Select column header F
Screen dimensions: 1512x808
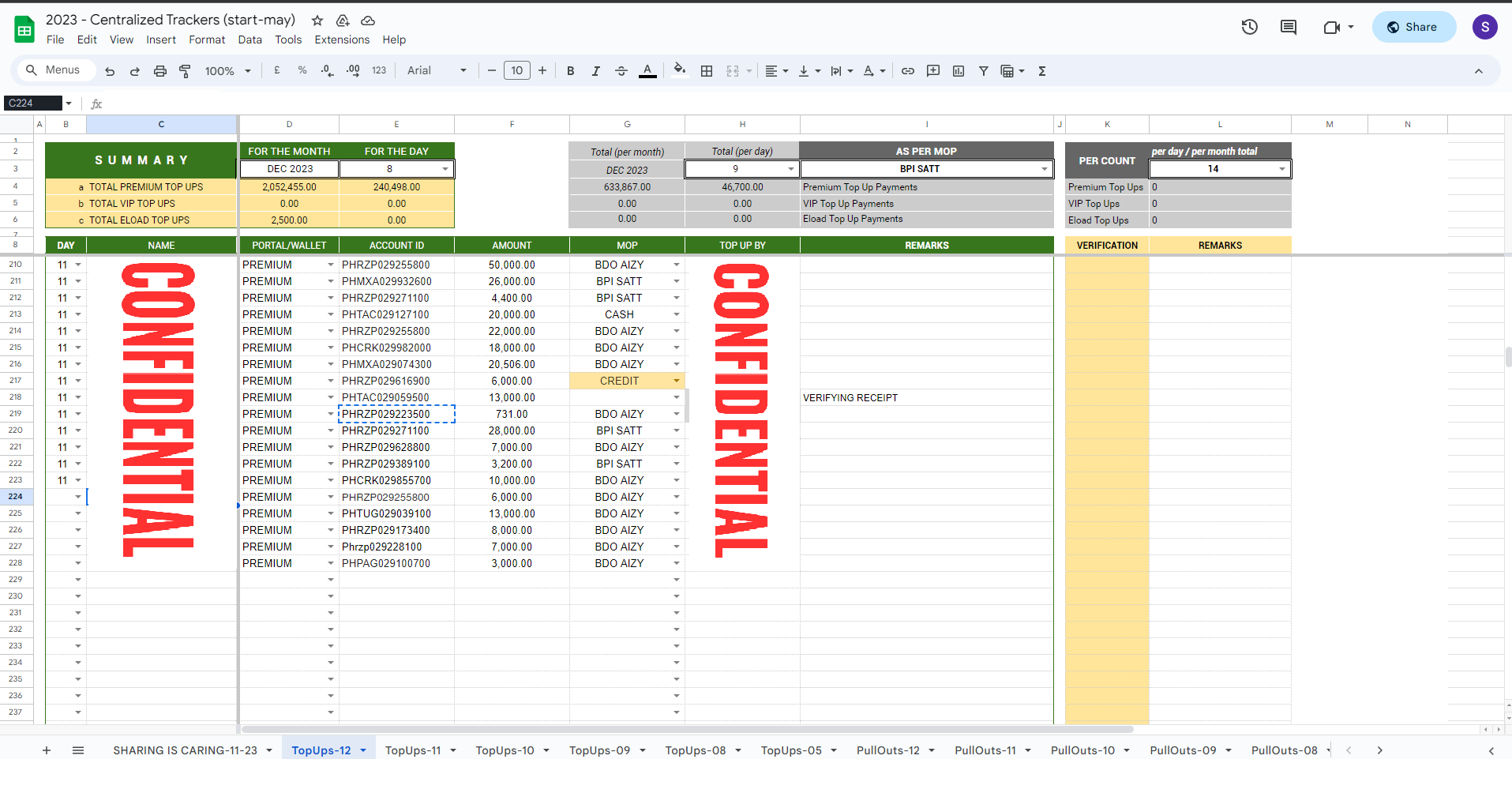512,124
